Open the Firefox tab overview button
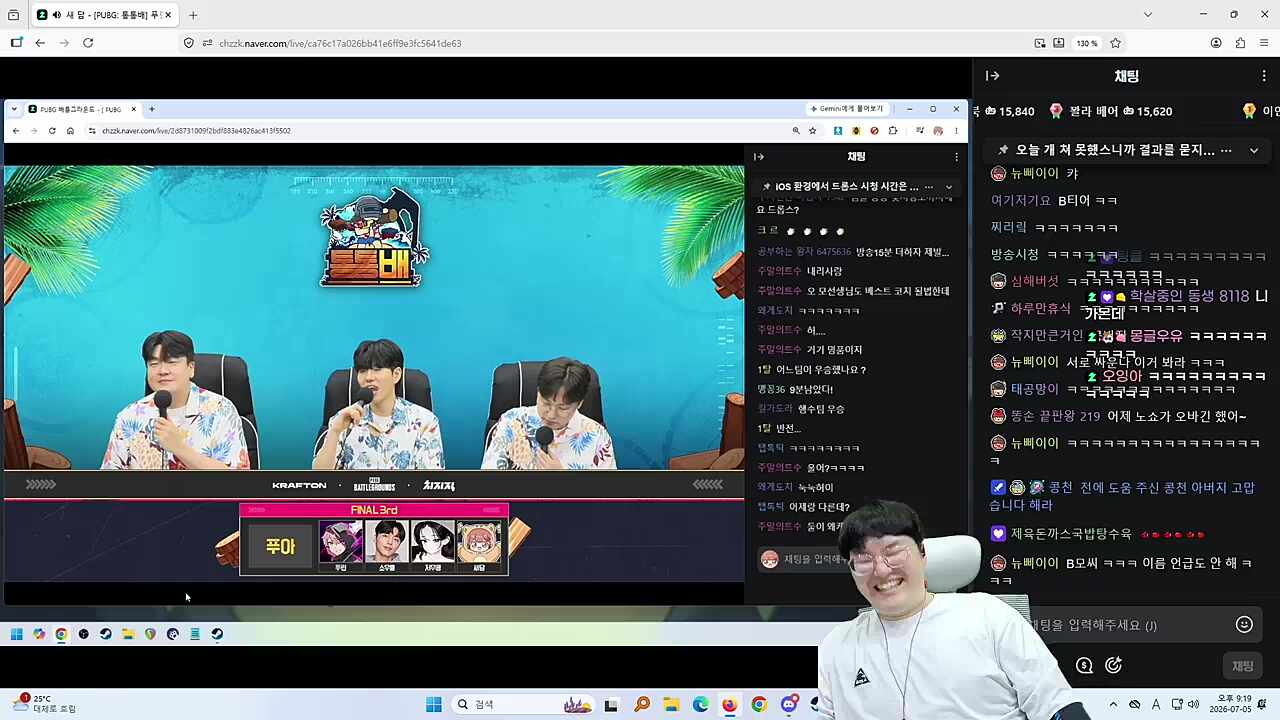The width and height of the screenshot is (1280, 720). pos(13,15)
